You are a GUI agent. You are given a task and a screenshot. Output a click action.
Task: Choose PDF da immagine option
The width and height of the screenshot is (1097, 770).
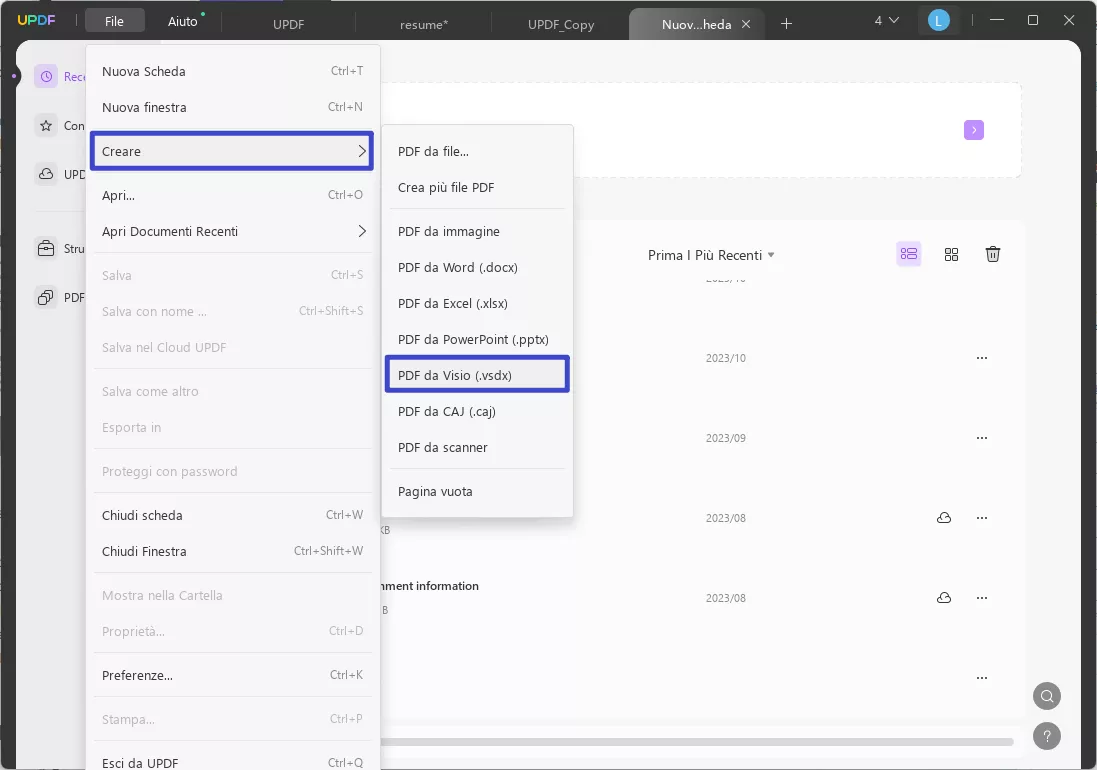point(477,231)
